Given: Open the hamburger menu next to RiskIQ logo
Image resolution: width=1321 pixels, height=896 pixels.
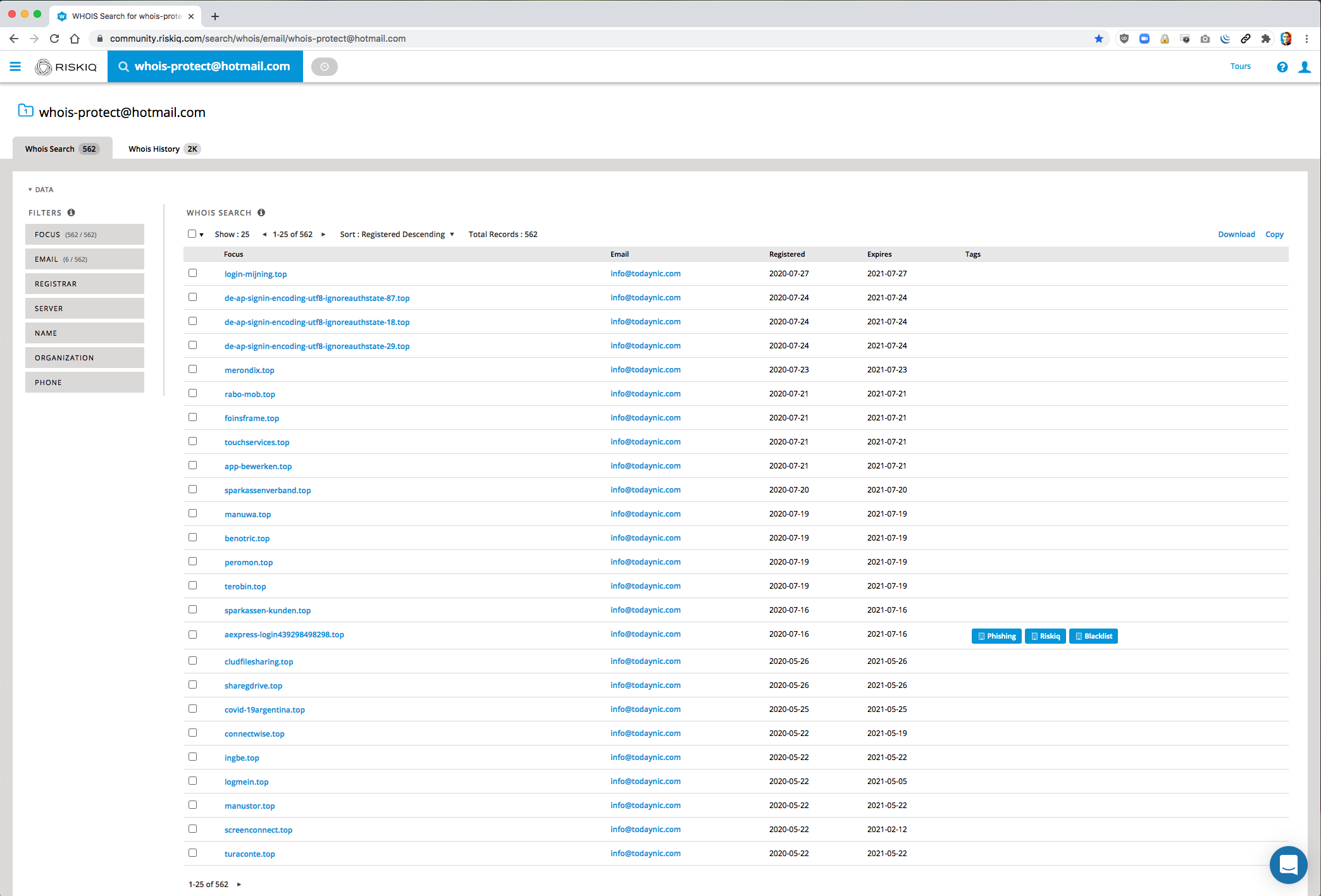Looking at the screenshot, I should (15, 66).
